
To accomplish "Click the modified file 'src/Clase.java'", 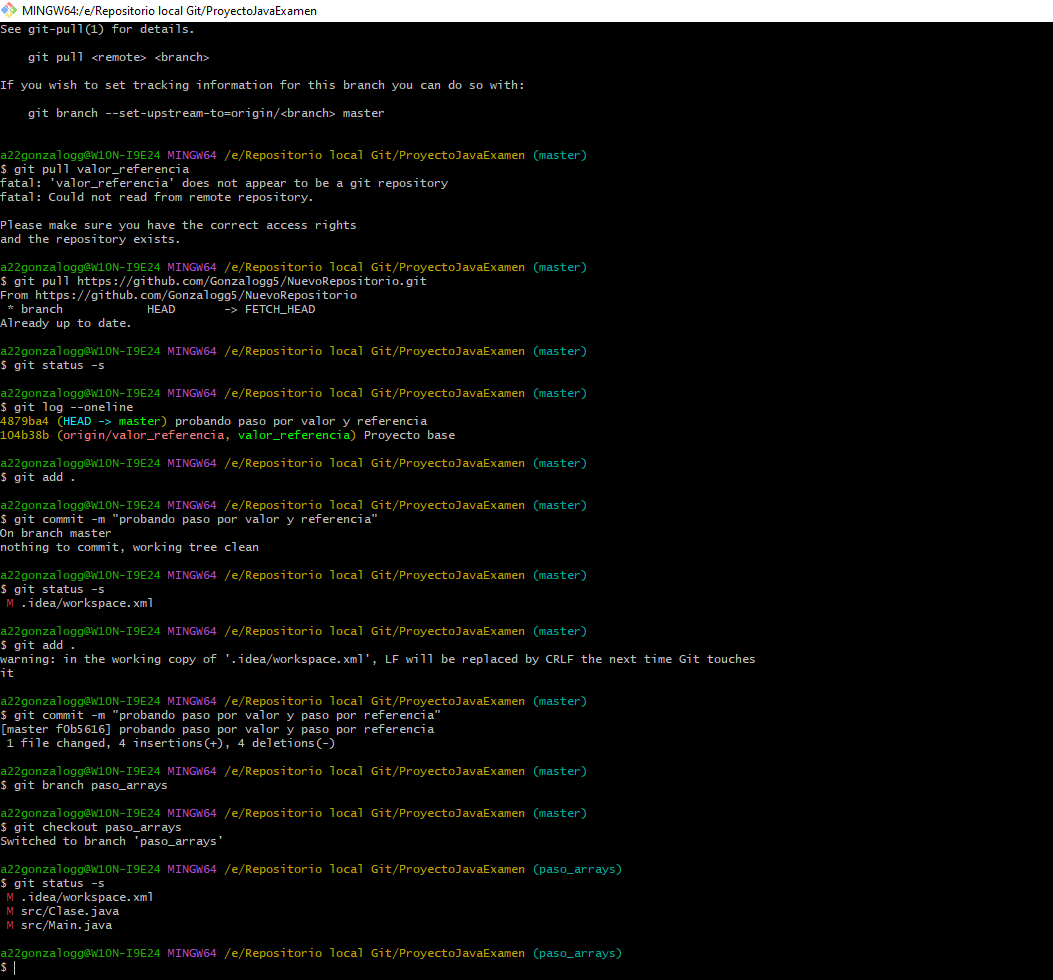I will click(70, 911).
